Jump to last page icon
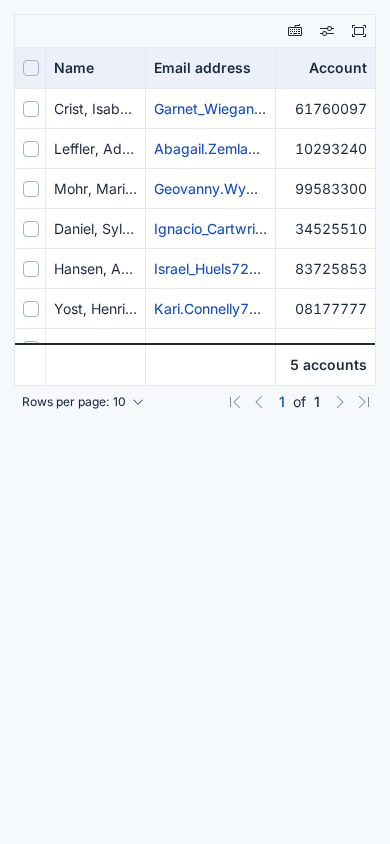 (x=364, y=402)
